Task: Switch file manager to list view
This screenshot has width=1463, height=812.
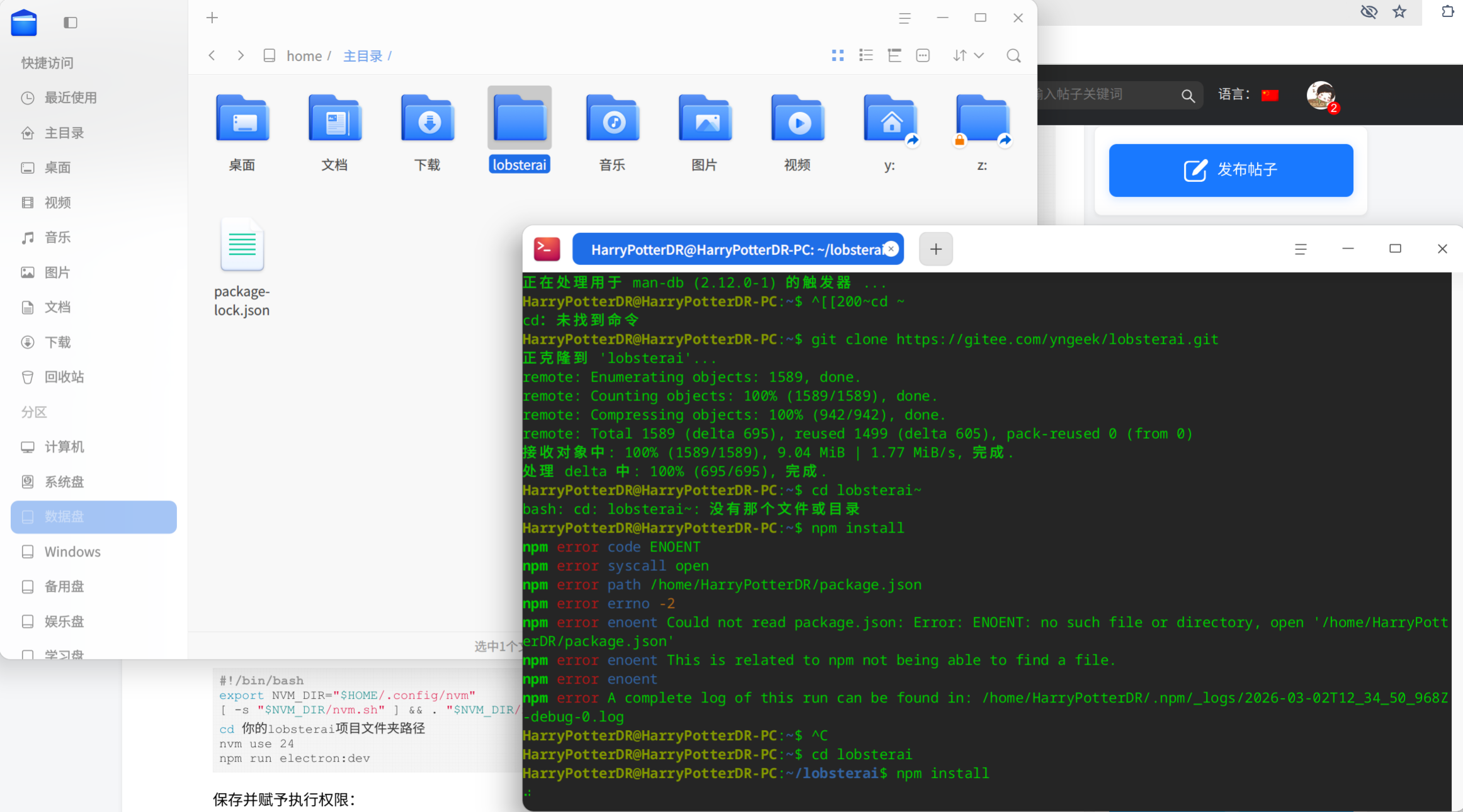Action: click(866, 55)
